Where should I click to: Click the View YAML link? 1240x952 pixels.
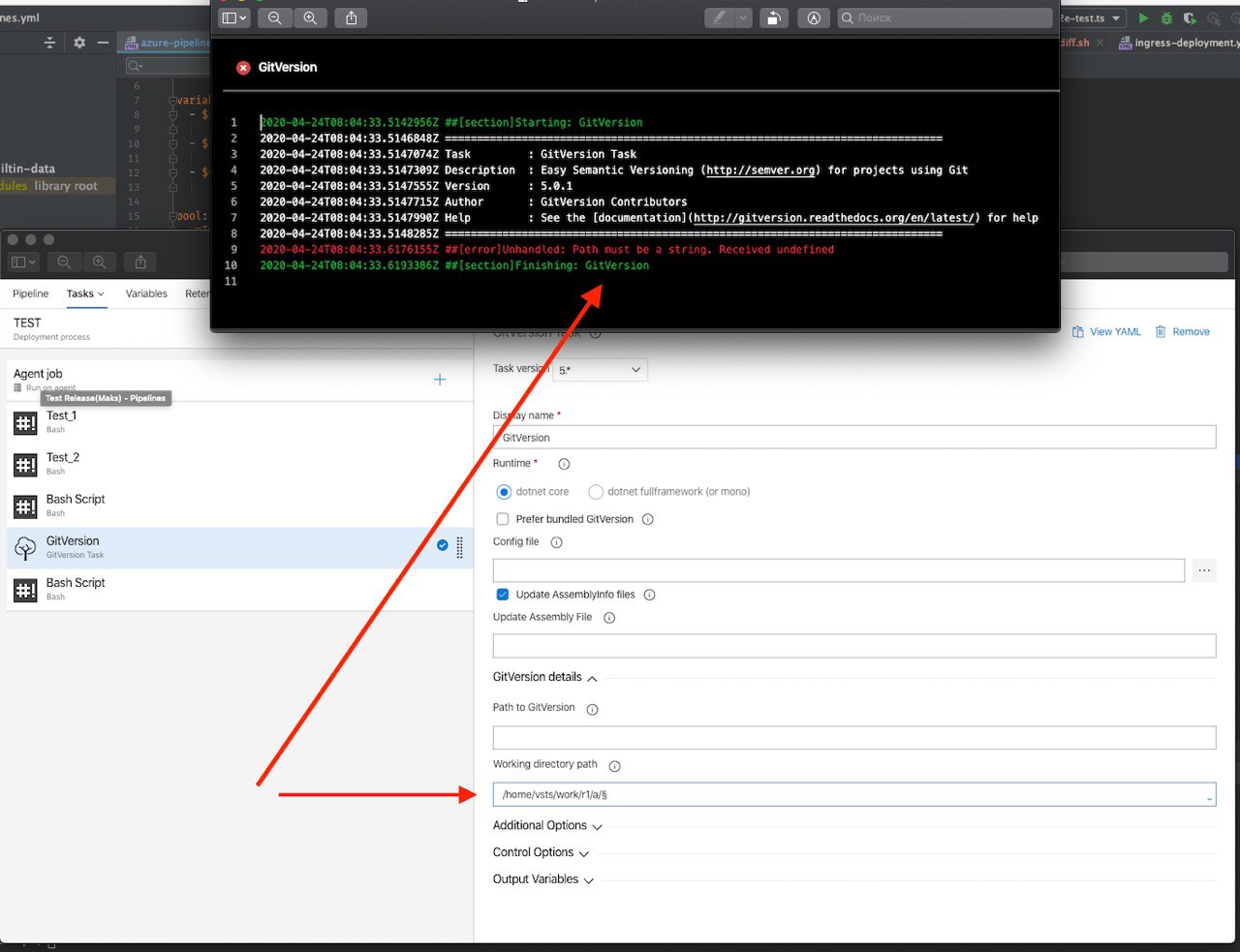coord(1106,331)
